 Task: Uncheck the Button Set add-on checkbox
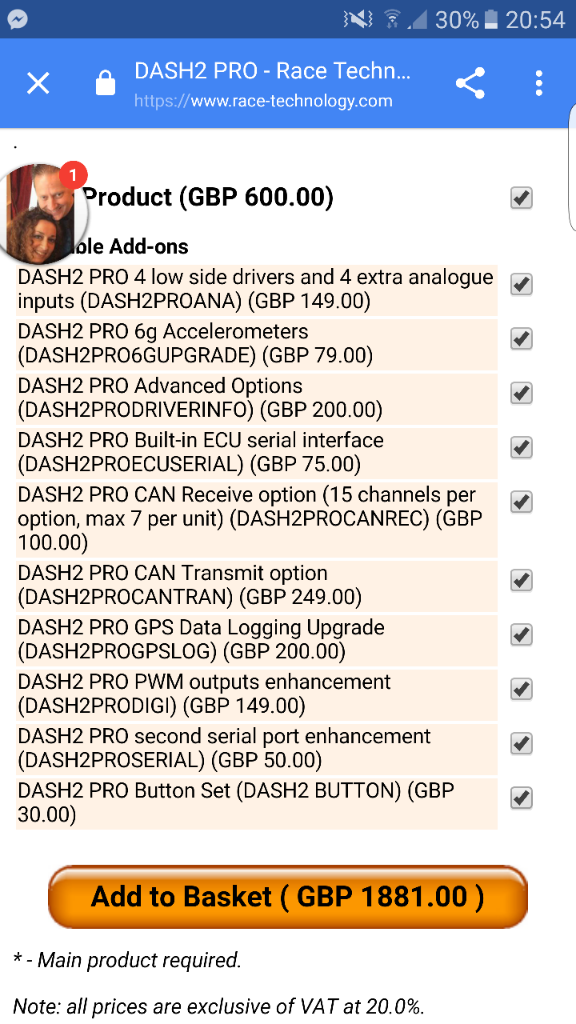pyautogui.click(x=521, y=797)
